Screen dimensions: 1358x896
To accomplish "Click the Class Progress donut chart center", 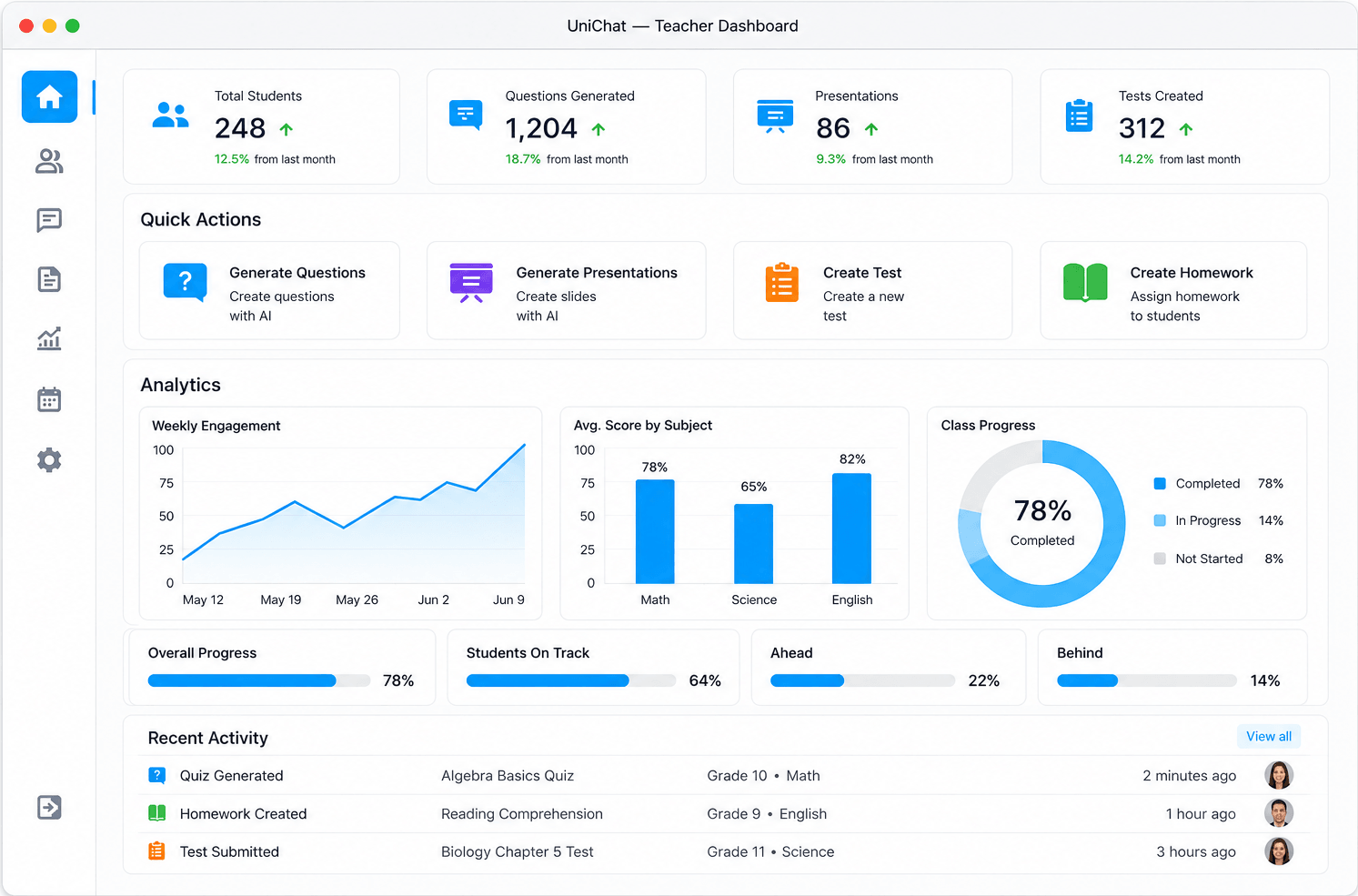I will click(x=1042, y=523).
